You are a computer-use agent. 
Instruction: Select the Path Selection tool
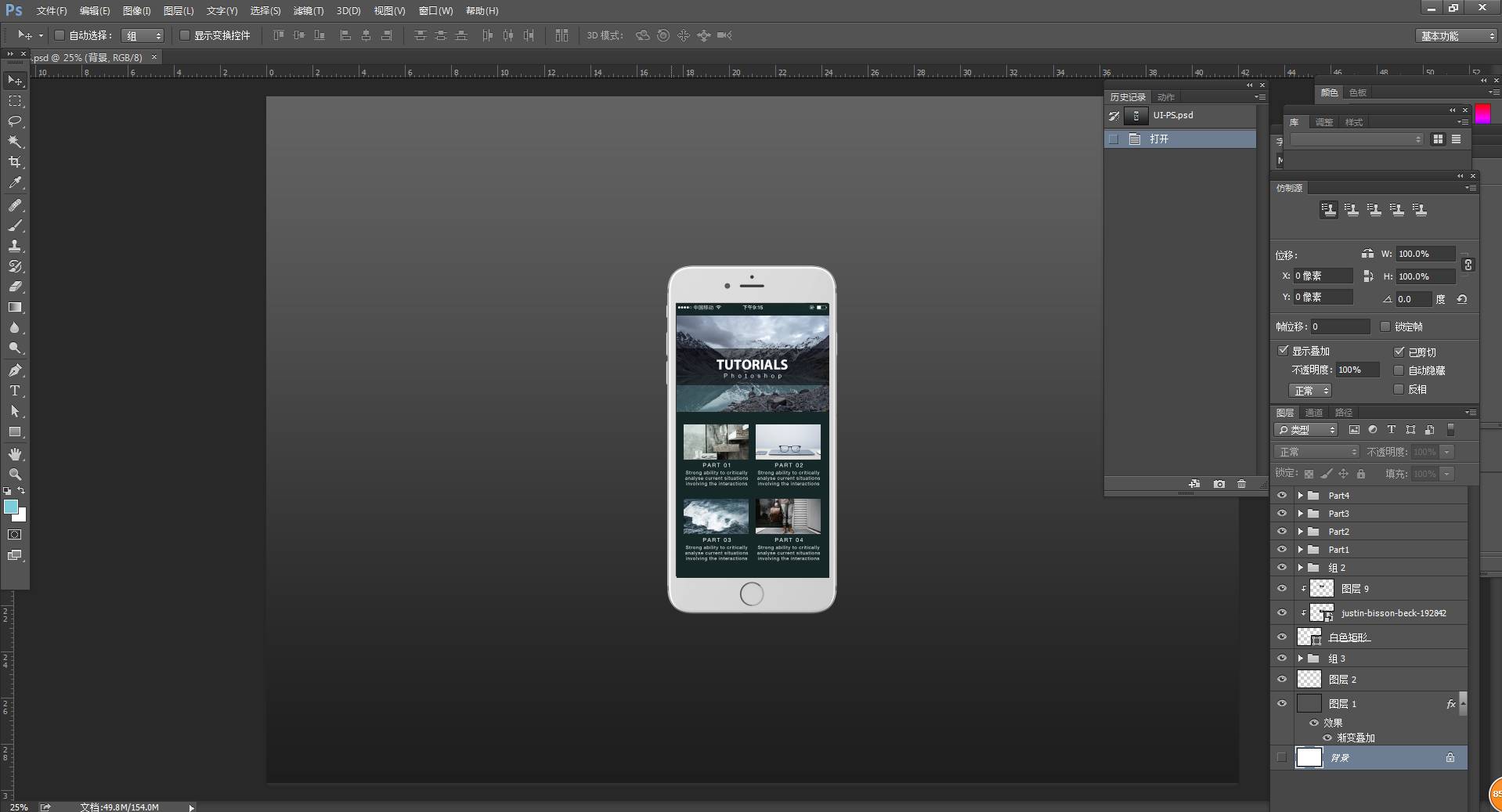coord(15,411)
